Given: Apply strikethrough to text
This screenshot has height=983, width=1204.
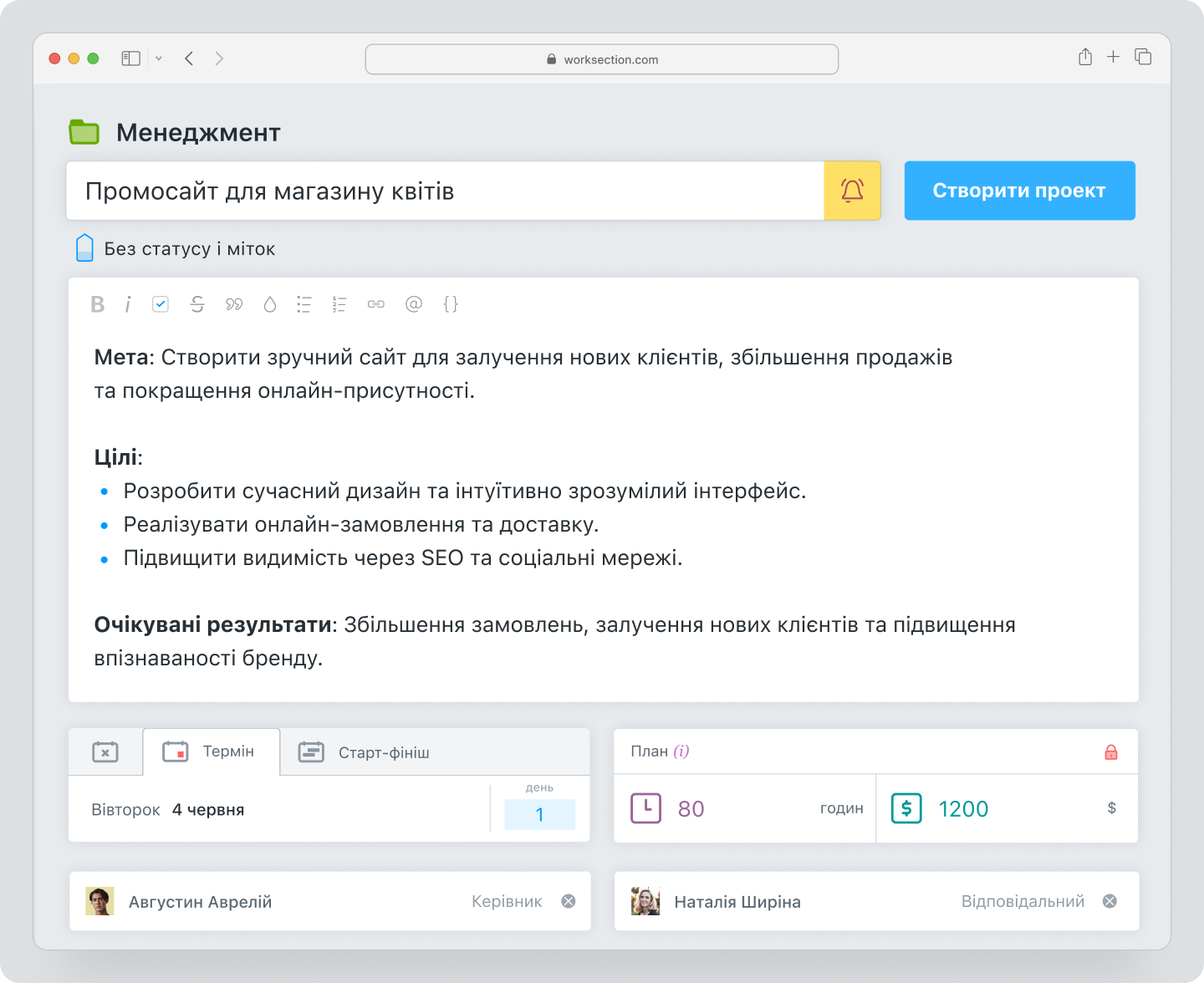Looking at the screenshot, I should pos(197,304).
